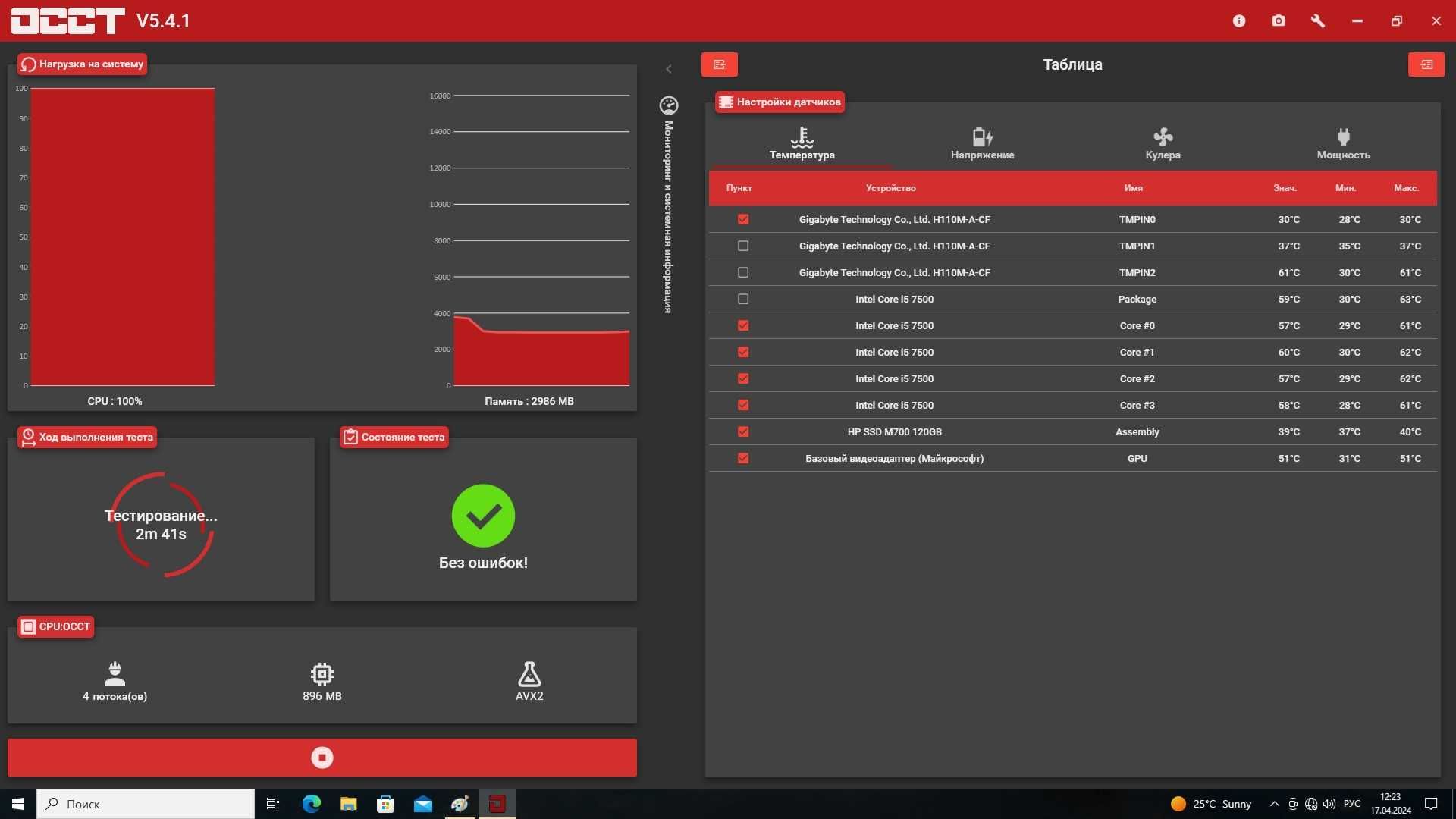Click the 'Мин.' column header
This screenshot has height=819, width=1456.
tap(1346, 188)
